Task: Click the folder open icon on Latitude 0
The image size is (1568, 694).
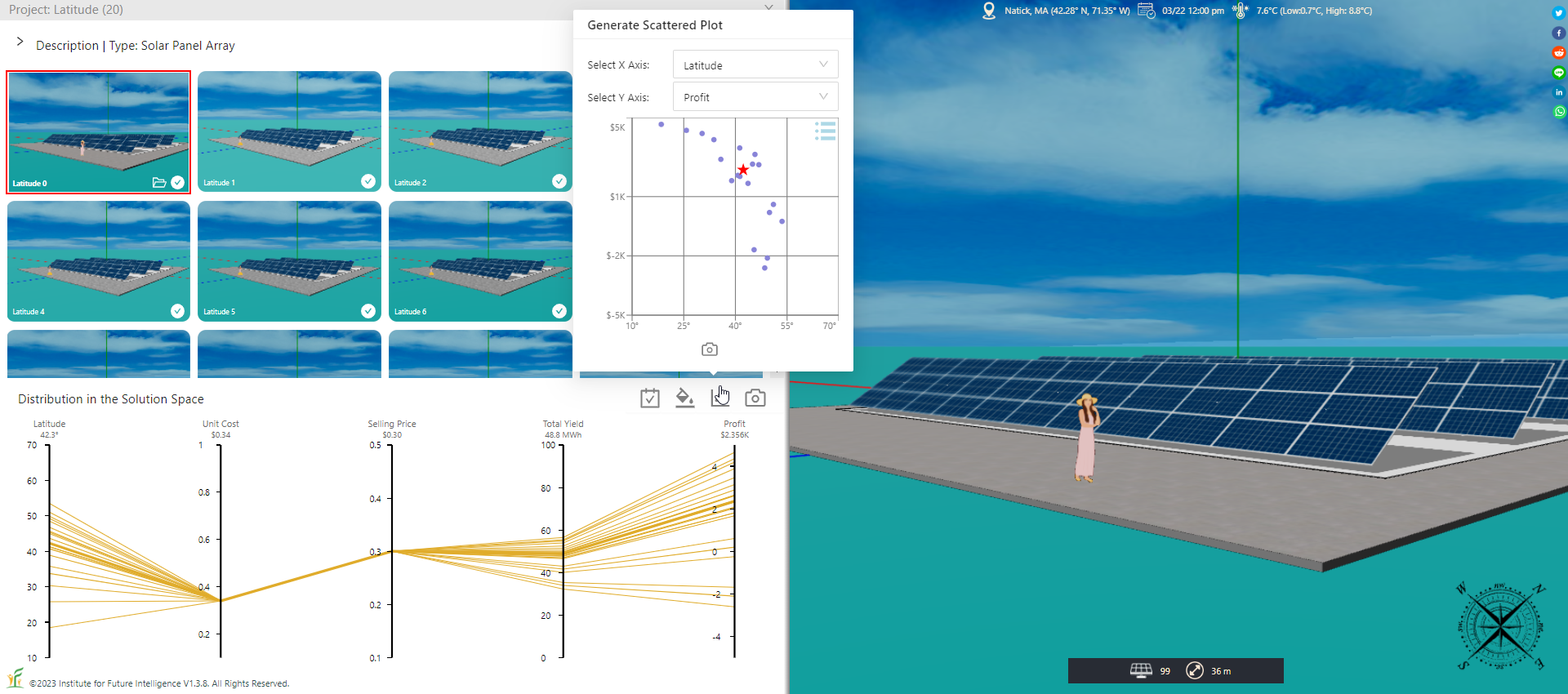Action: [159, 183]
